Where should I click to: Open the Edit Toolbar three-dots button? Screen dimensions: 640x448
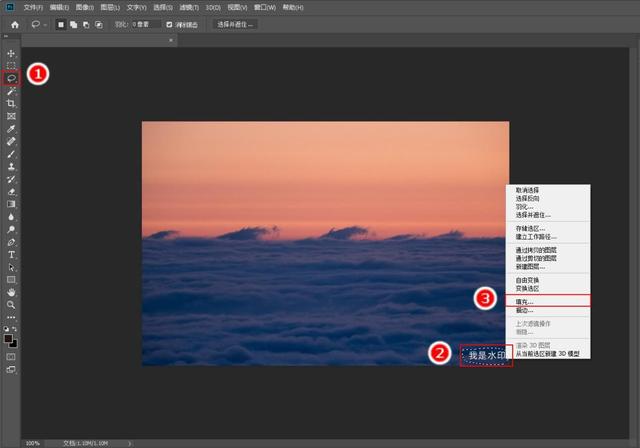tap(11, 317)
